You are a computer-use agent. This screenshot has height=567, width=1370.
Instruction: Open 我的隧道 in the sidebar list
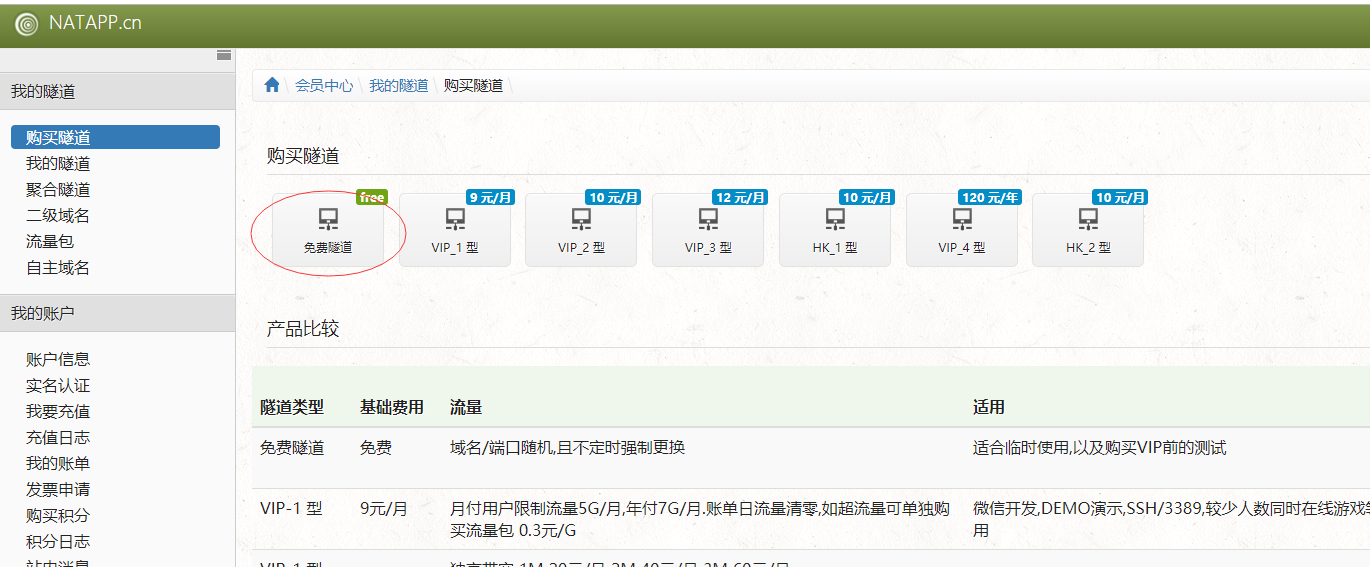[58, 163]
